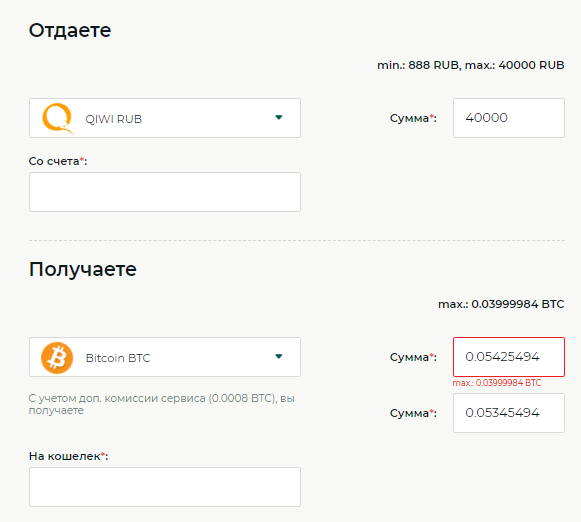Click the Со счета field label

click(58, 161)
